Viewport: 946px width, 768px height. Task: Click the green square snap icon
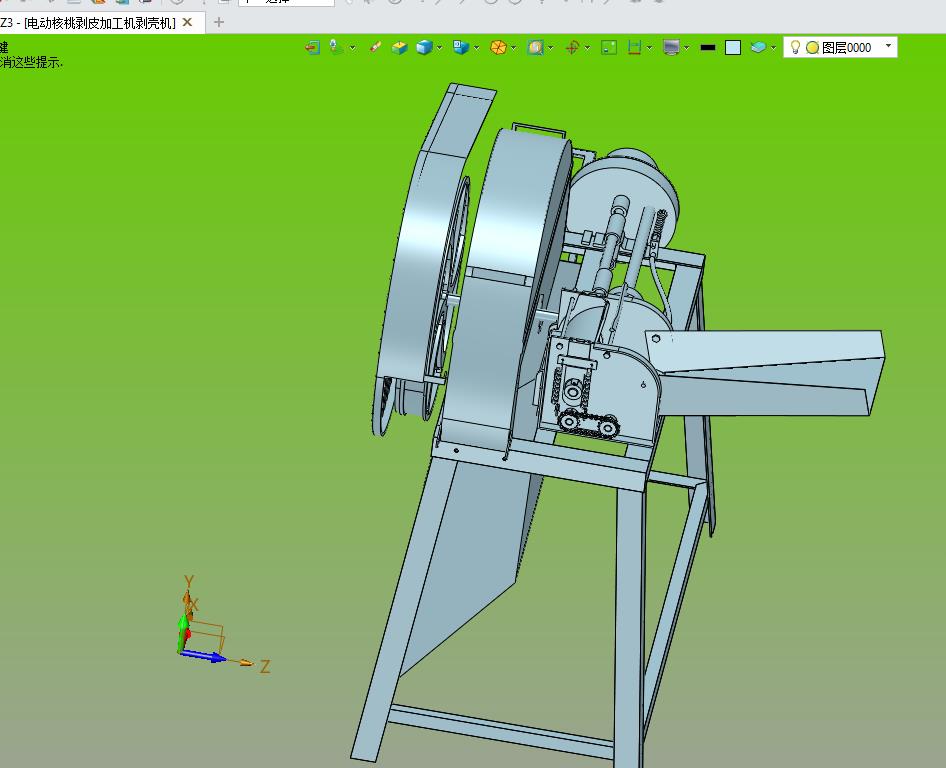609,47
